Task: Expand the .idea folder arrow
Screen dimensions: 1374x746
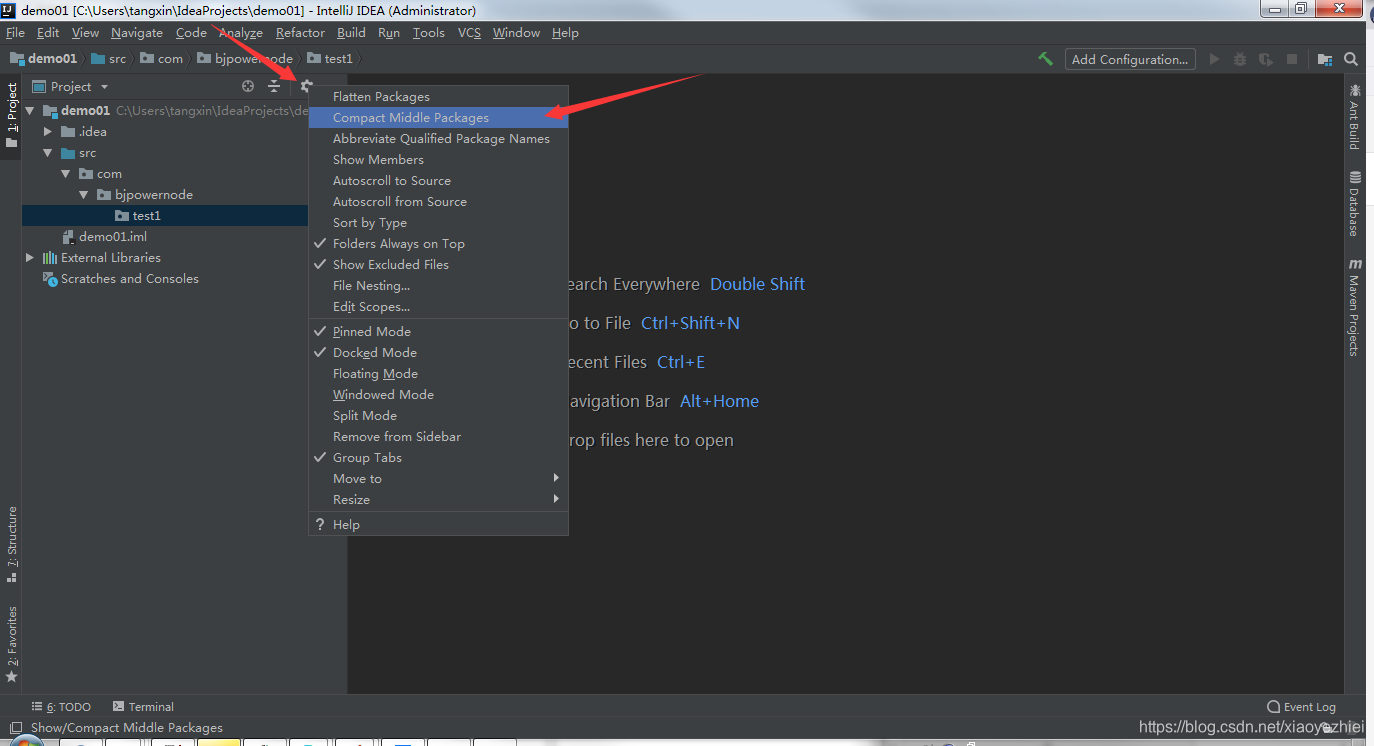Action: (x=48, y=132)
